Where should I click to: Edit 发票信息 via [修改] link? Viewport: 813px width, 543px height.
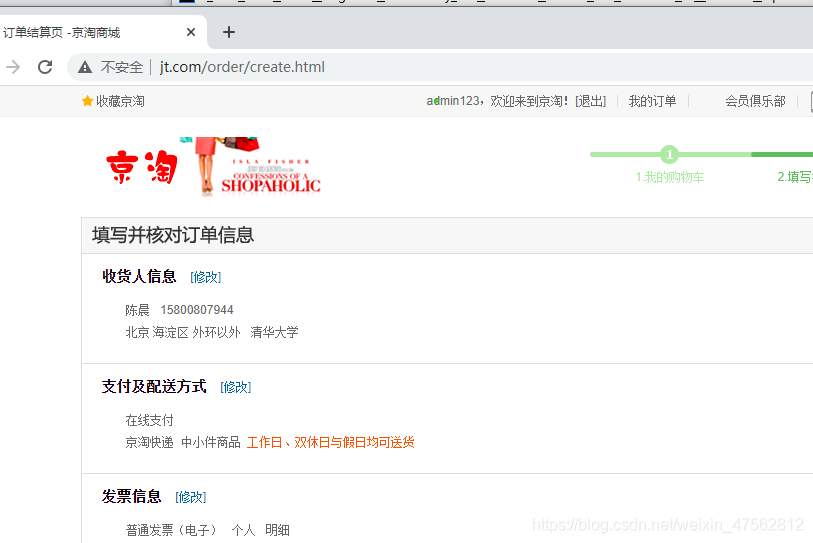[191, 497]
